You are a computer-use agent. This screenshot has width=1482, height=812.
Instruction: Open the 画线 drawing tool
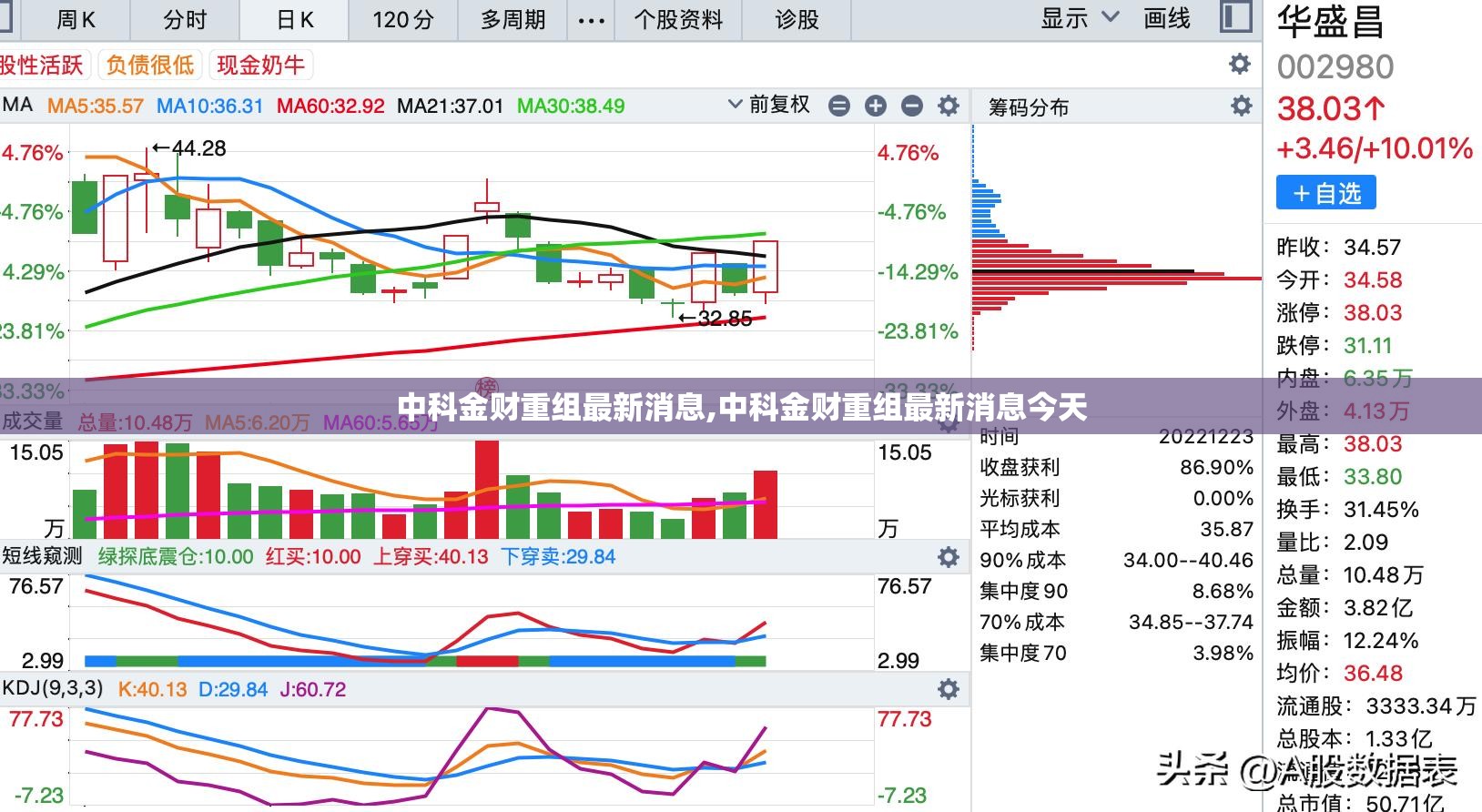[x=1166, y=18]
